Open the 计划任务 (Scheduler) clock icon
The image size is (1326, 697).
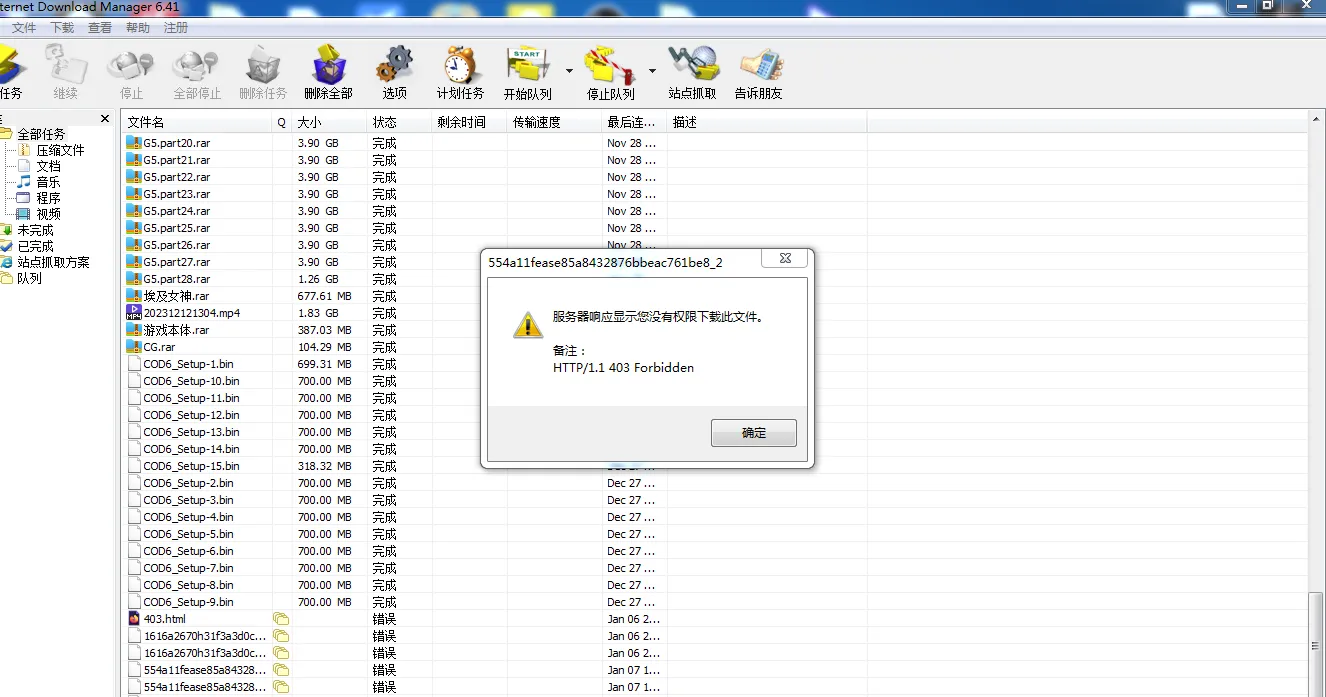pyautogui.click(x=459, y=70)
